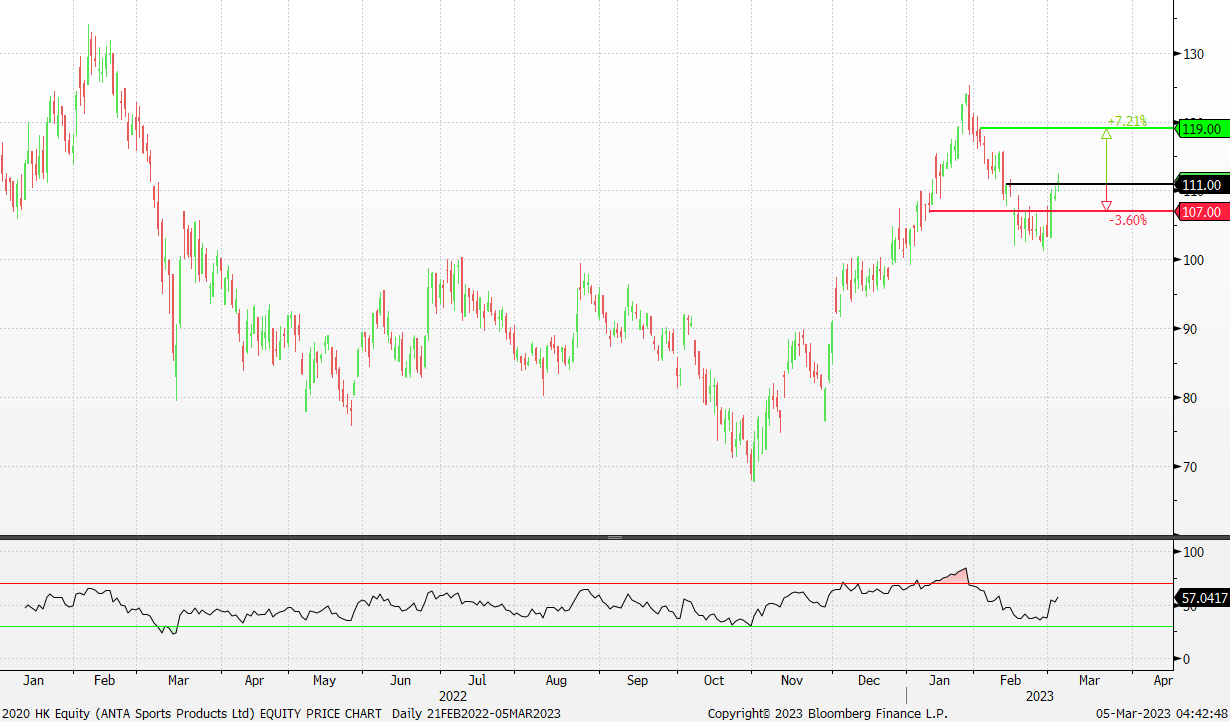This screenshot has height=722, width=1230.
Task: Click the green oversold RSI threshold line
Action: tap(586, 627)
